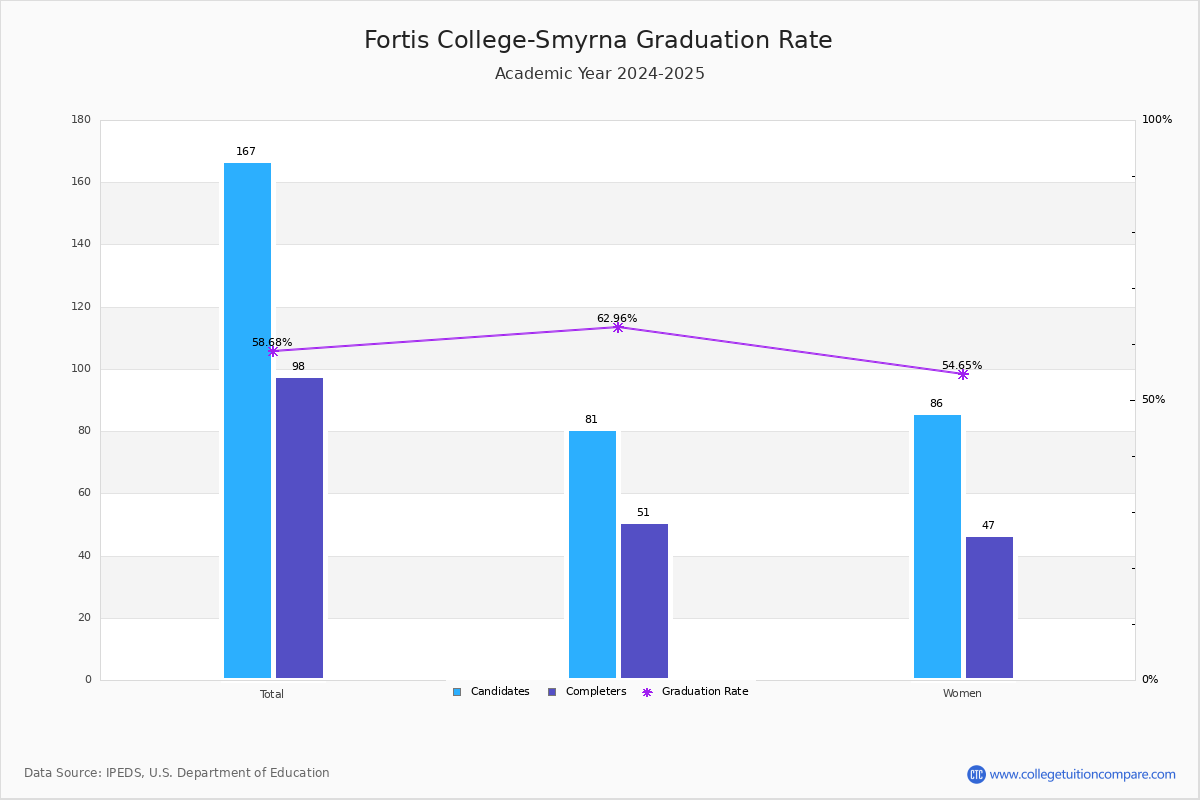Click the Women x-axis category label

(x=962, y=694)
